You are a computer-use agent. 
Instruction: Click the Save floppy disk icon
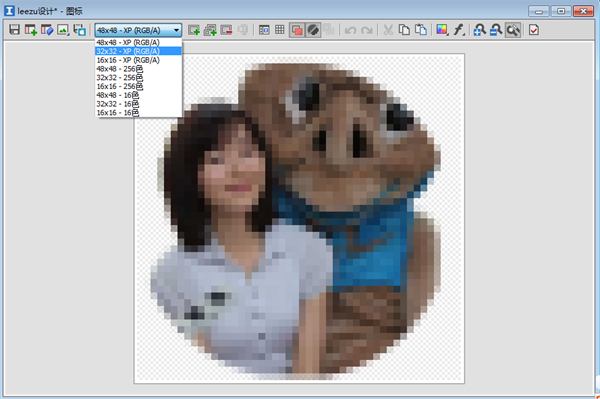15,30
